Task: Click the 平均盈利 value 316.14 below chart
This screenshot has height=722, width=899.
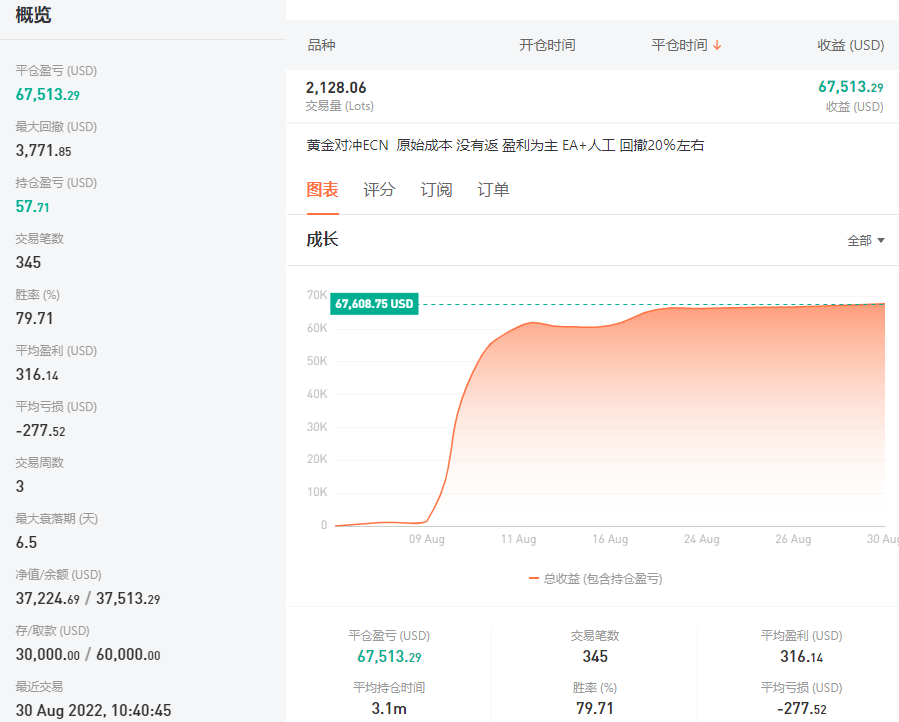Action: tap(802, 657)
